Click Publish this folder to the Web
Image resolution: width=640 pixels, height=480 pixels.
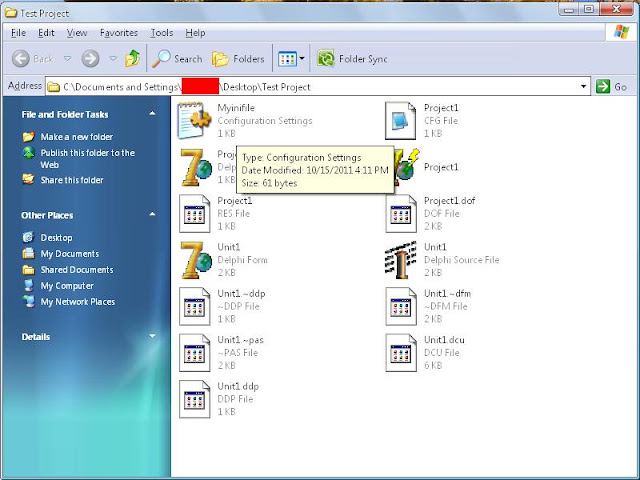pyautogui.click(x=87, y=159)
